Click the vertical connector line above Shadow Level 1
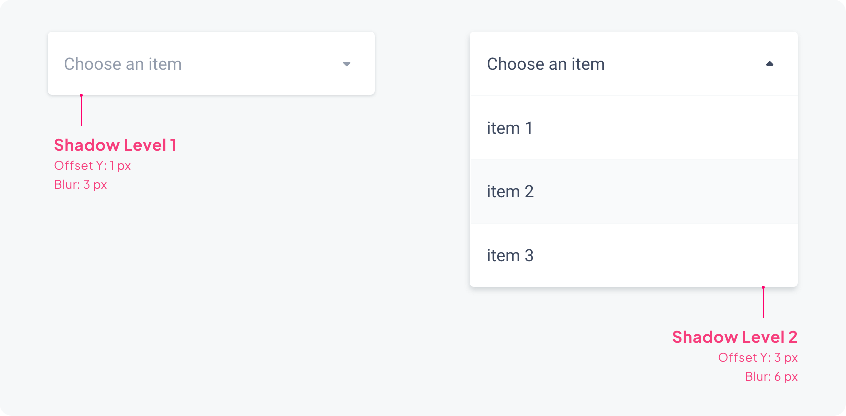The width and height of the screenshot is (846, 416). pos(81,112)
